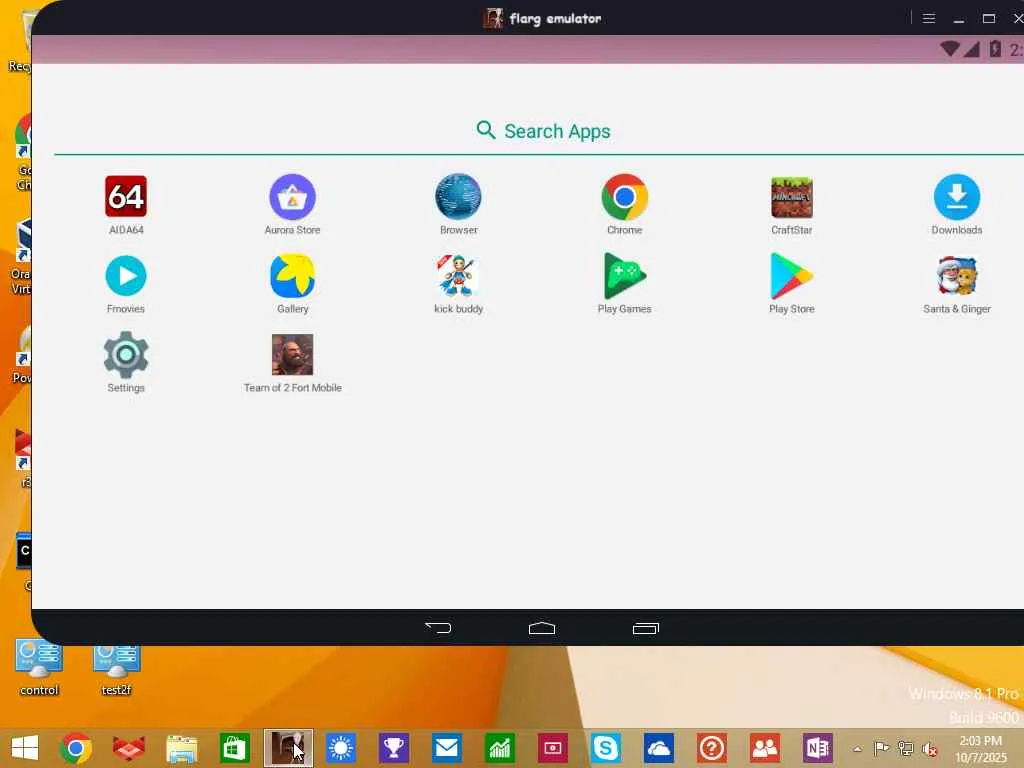Select the test2f desktop shortcut
The image size is (1024, 768).
[116, 669]
